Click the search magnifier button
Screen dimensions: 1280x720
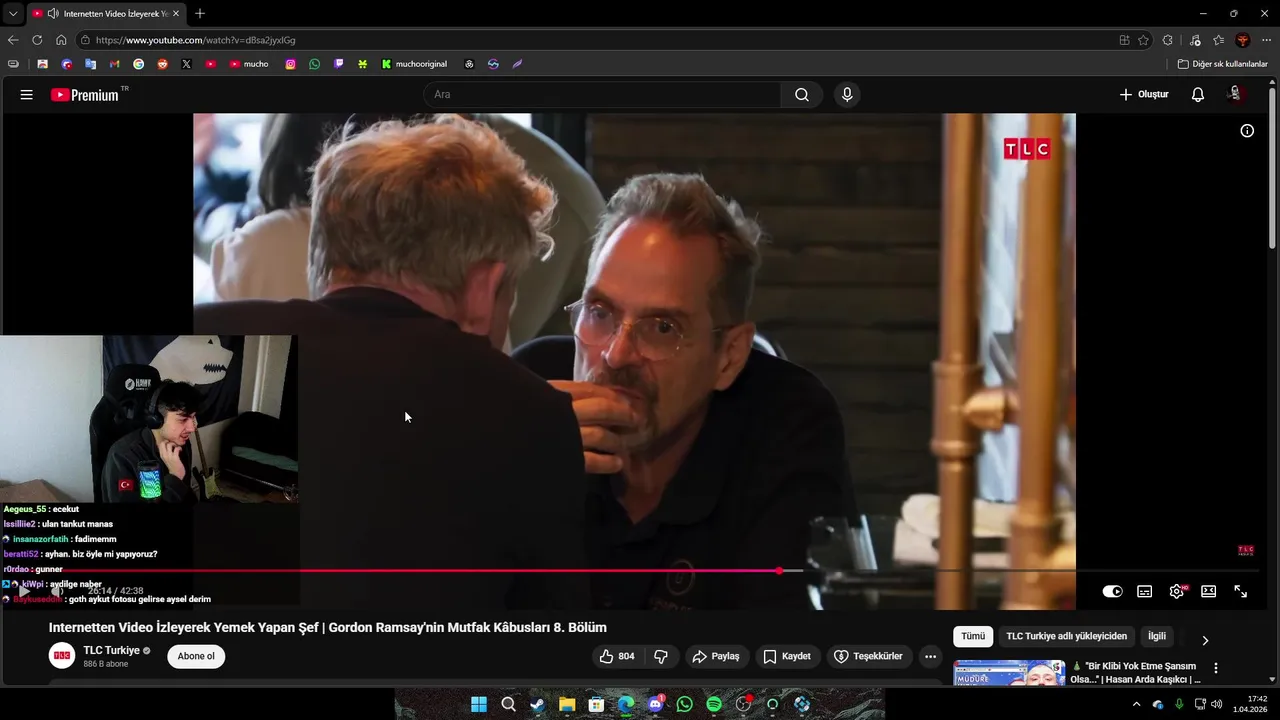tap(802, 95)
